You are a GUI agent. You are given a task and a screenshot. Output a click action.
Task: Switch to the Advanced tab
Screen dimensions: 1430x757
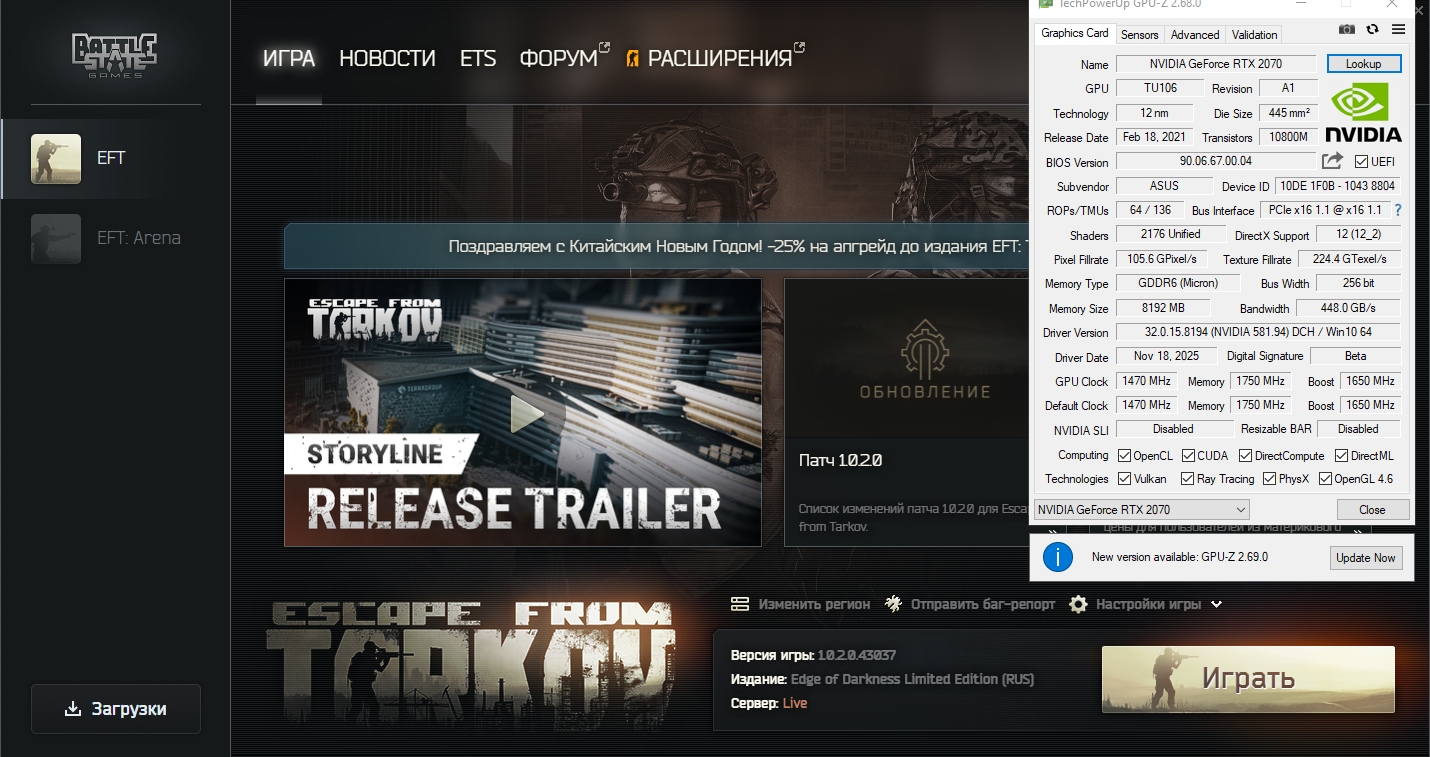pos(1195,35)
